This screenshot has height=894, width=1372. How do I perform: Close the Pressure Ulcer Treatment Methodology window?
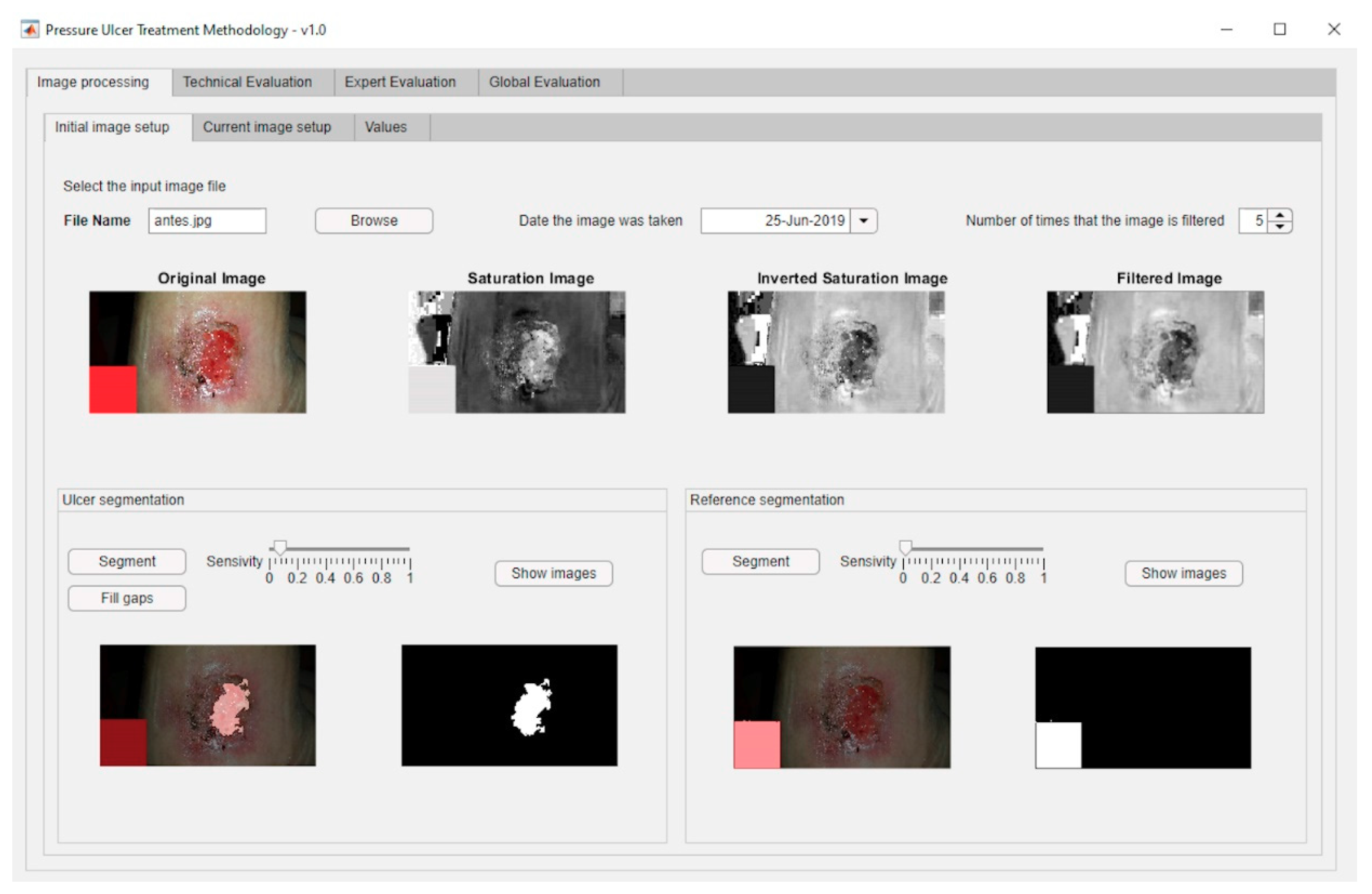[1334, 29]
